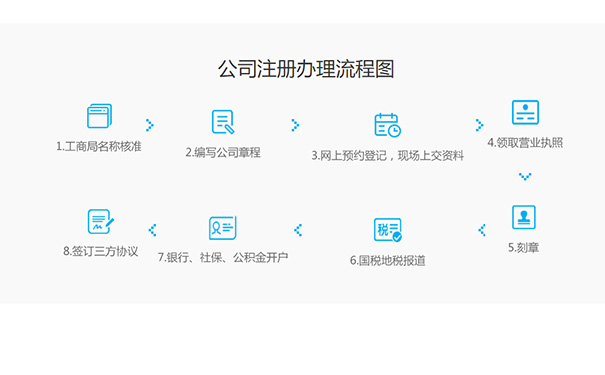Screen dimensions: 605x375
Task: Click the calendar clock icon for 网上预约登记
Action: (x=387, y=125)
